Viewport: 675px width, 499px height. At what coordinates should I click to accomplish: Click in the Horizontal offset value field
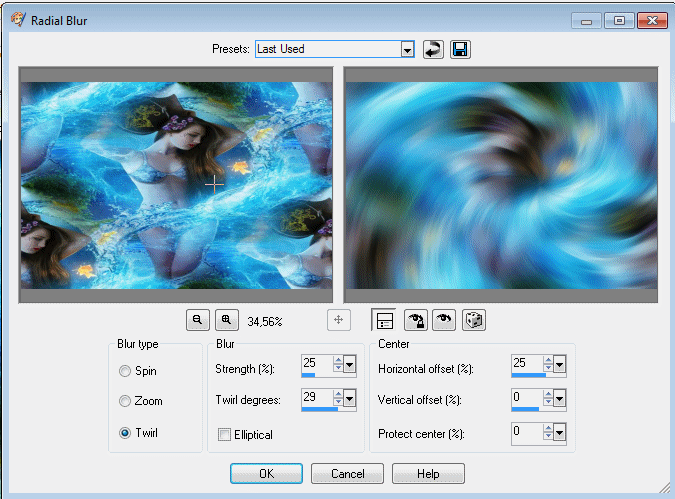pyautogui.click(x=527, y=363)
